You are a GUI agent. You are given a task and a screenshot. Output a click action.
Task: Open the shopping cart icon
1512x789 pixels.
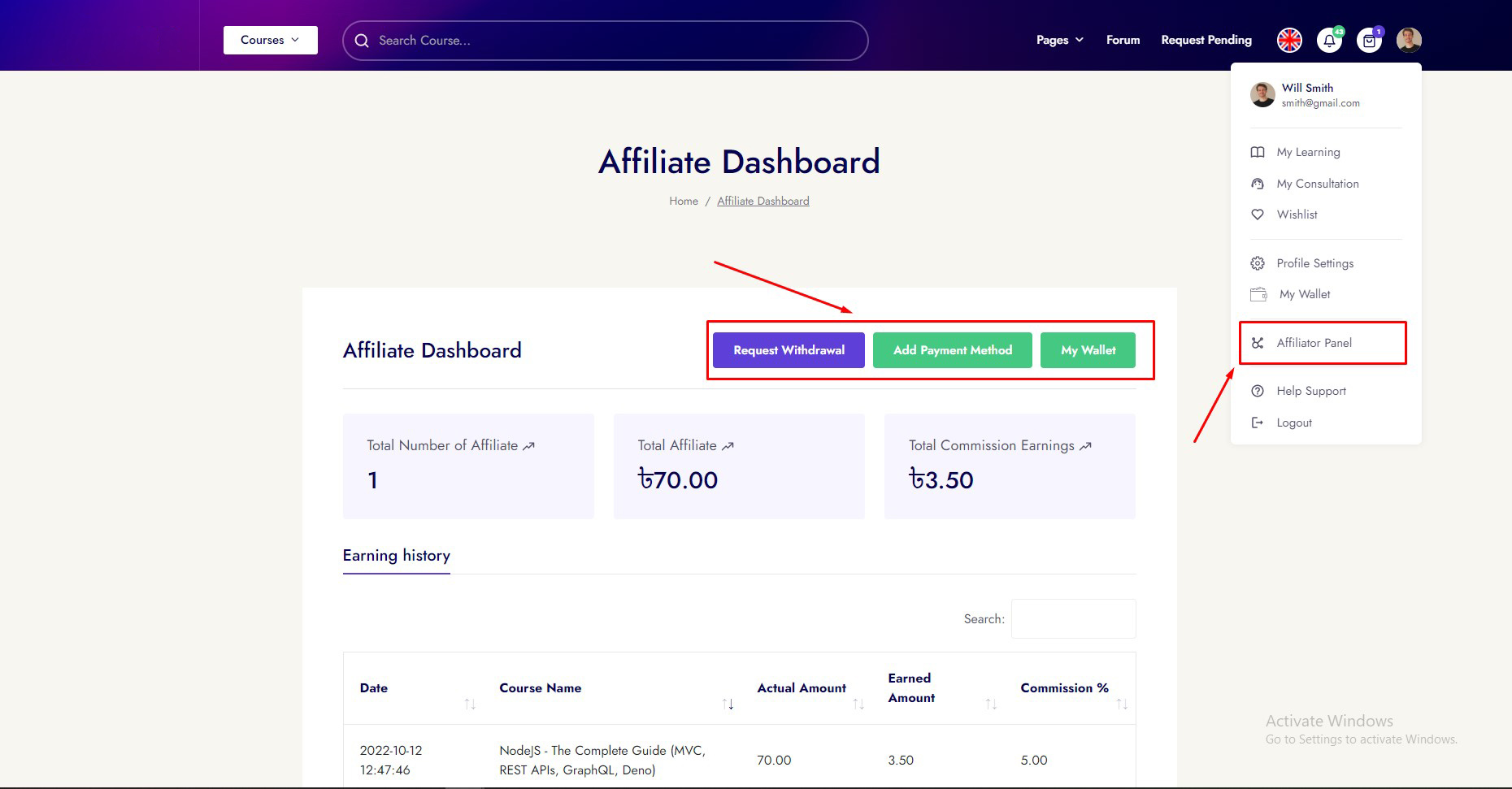click(x=1370, y=41)
